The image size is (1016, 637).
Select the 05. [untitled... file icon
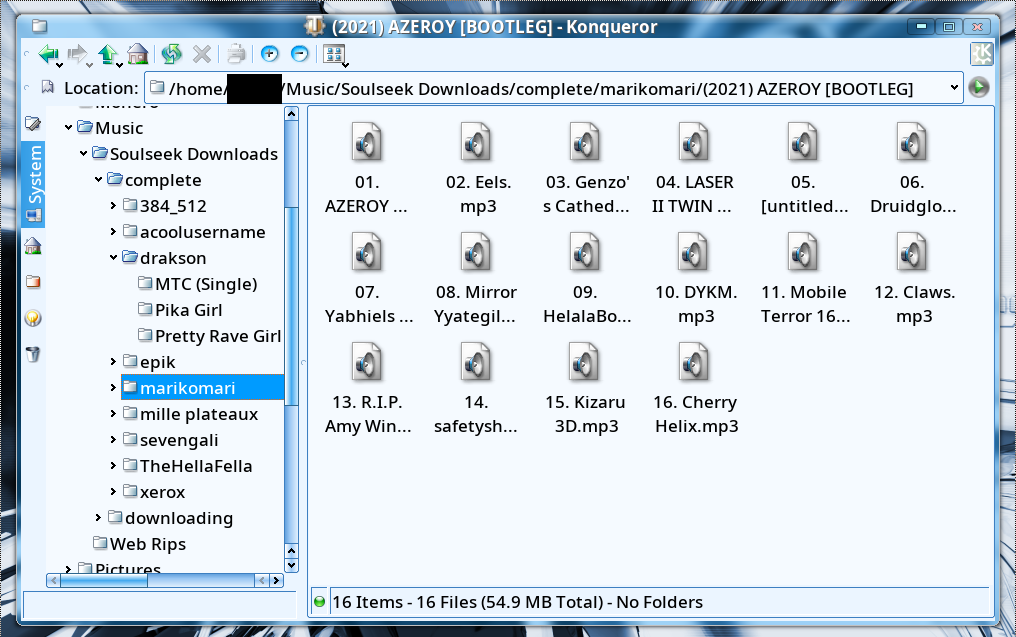point(803,141)
